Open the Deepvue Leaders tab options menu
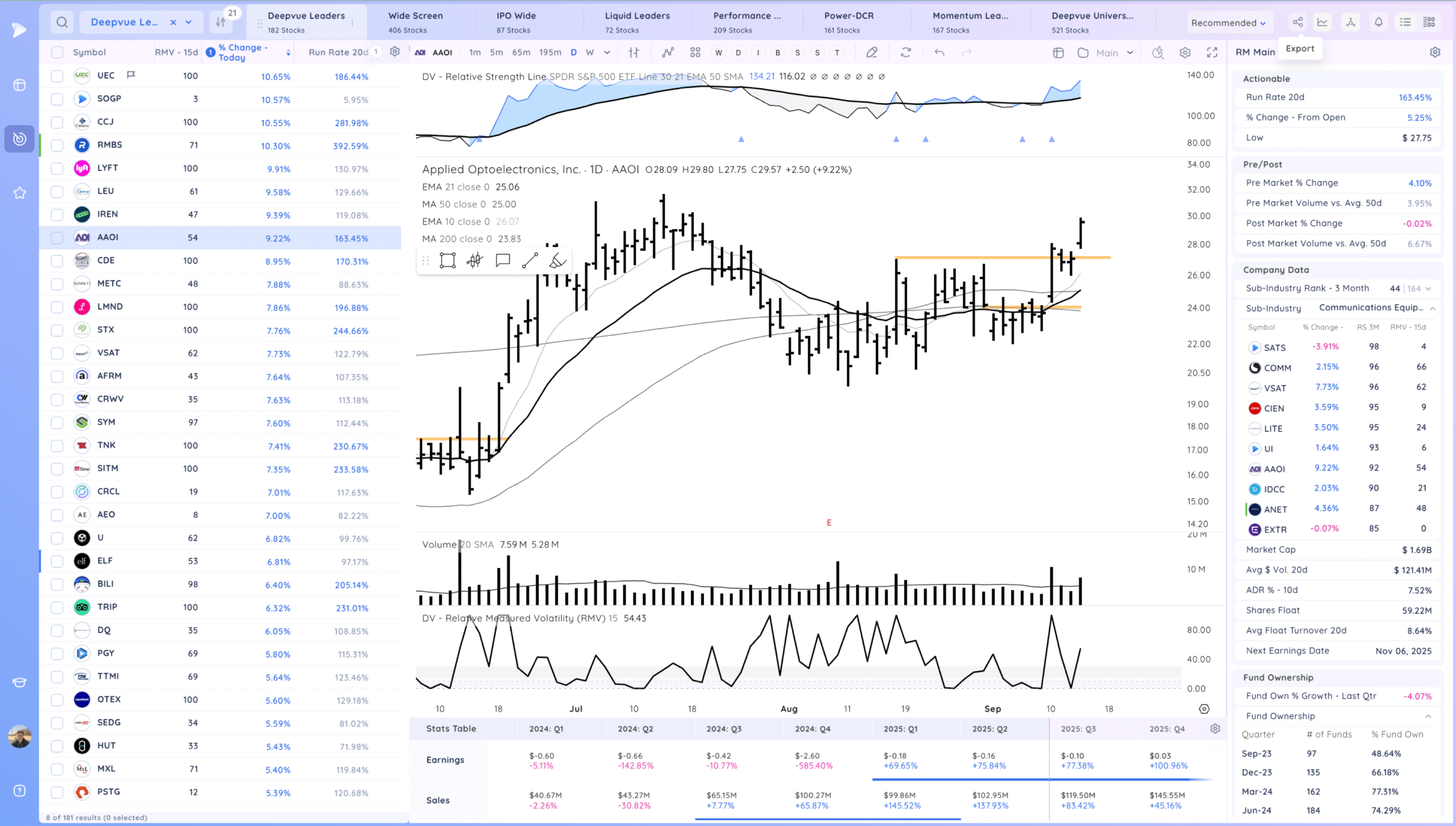 (x=353, y=23)
